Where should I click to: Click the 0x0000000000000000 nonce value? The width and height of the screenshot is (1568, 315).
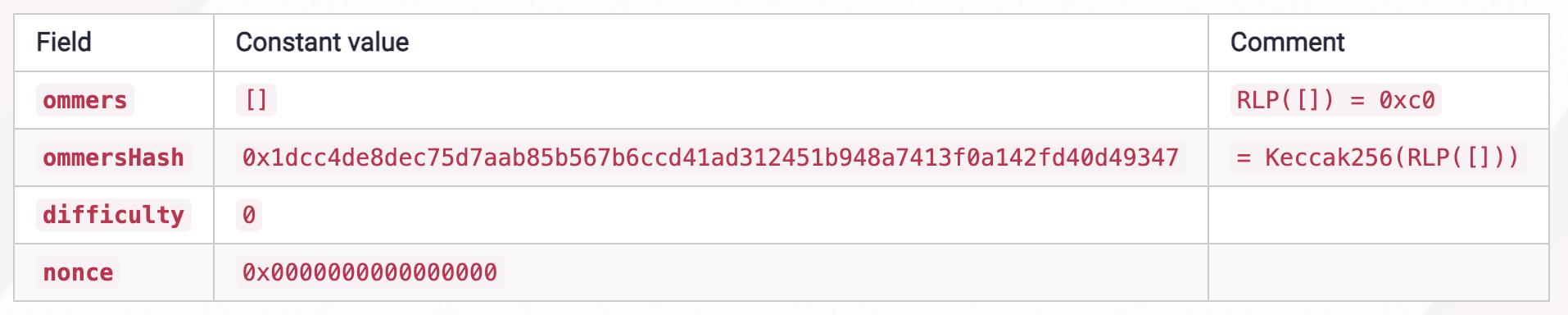pyautogui.click(x=369, y=272)
